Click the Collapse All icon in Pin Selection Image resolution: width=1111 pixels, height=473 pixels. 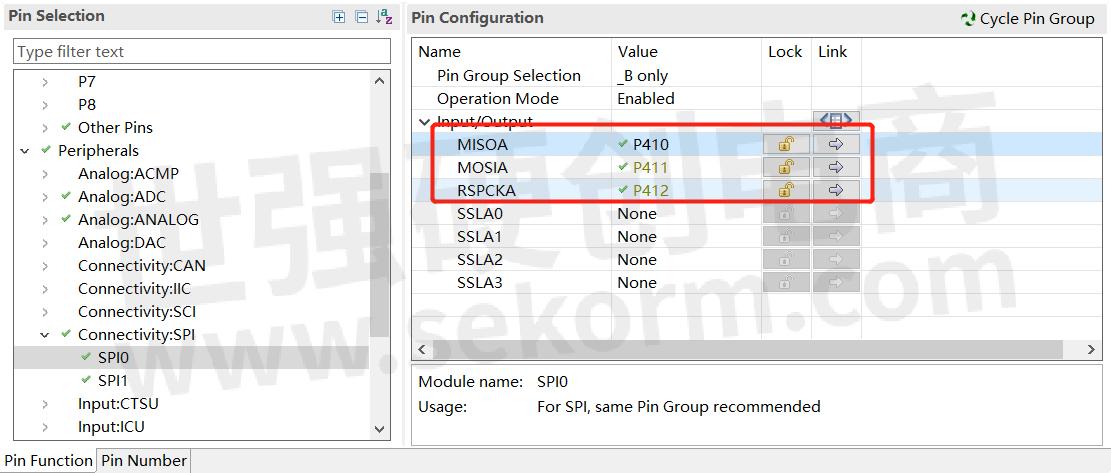pos(361,17)
